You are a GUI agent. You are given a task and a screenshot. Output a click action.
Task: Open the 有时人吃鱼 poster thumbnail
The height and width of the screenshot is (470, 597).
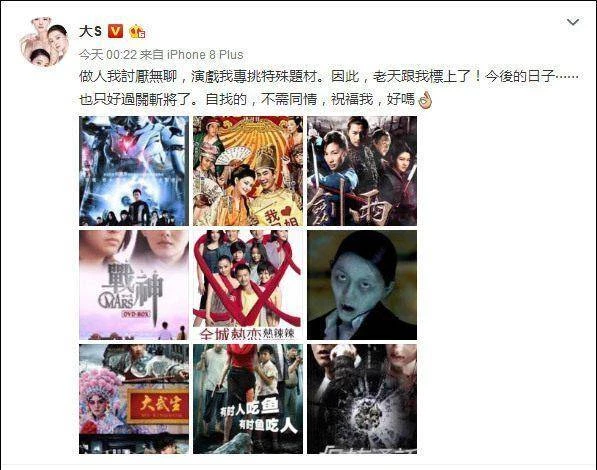point(248,399)
